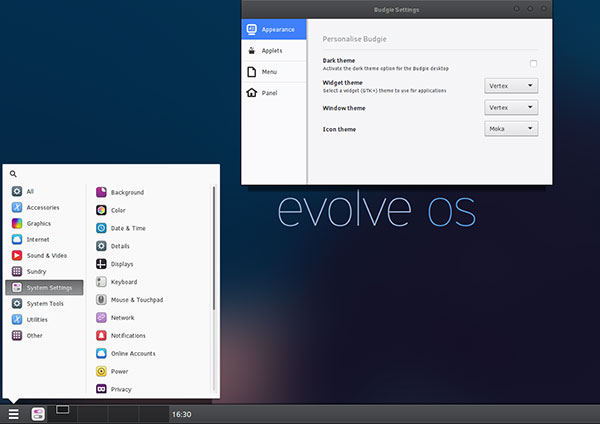
Task: Click the 'Online Accounts' label
Action: coord(133,354)
